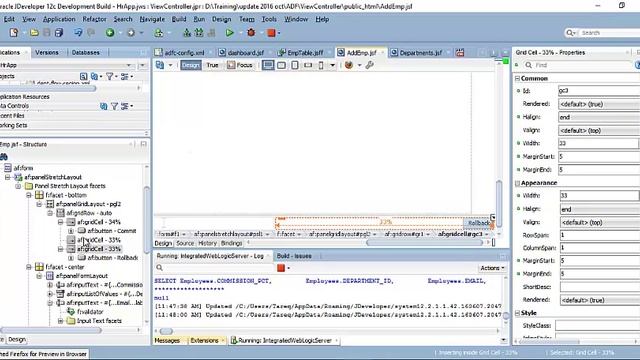Click the Id input field in Properties
640x360 pixels.
click(x=599, y=91)
